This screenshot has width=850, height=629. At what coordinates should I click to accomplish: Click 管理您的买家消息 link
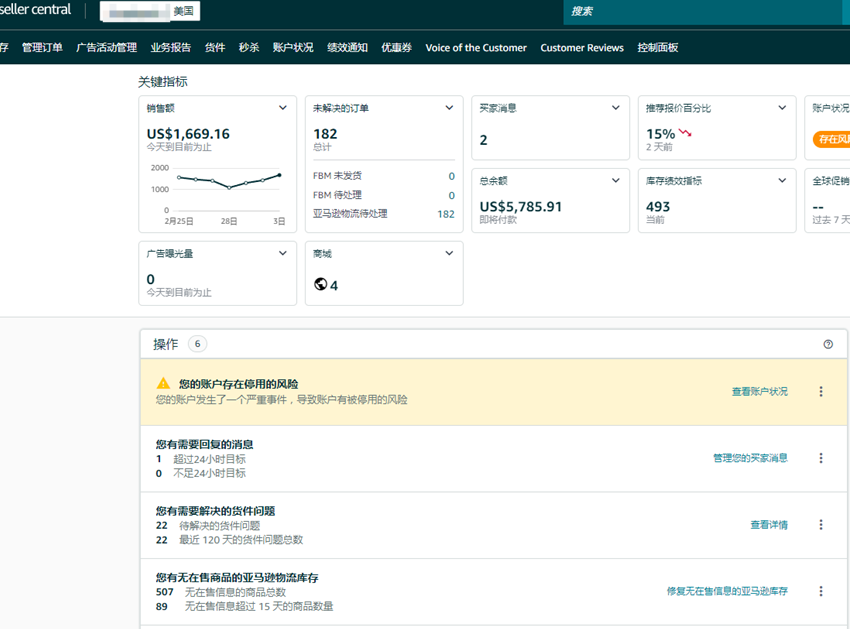[x=750, y=458]
